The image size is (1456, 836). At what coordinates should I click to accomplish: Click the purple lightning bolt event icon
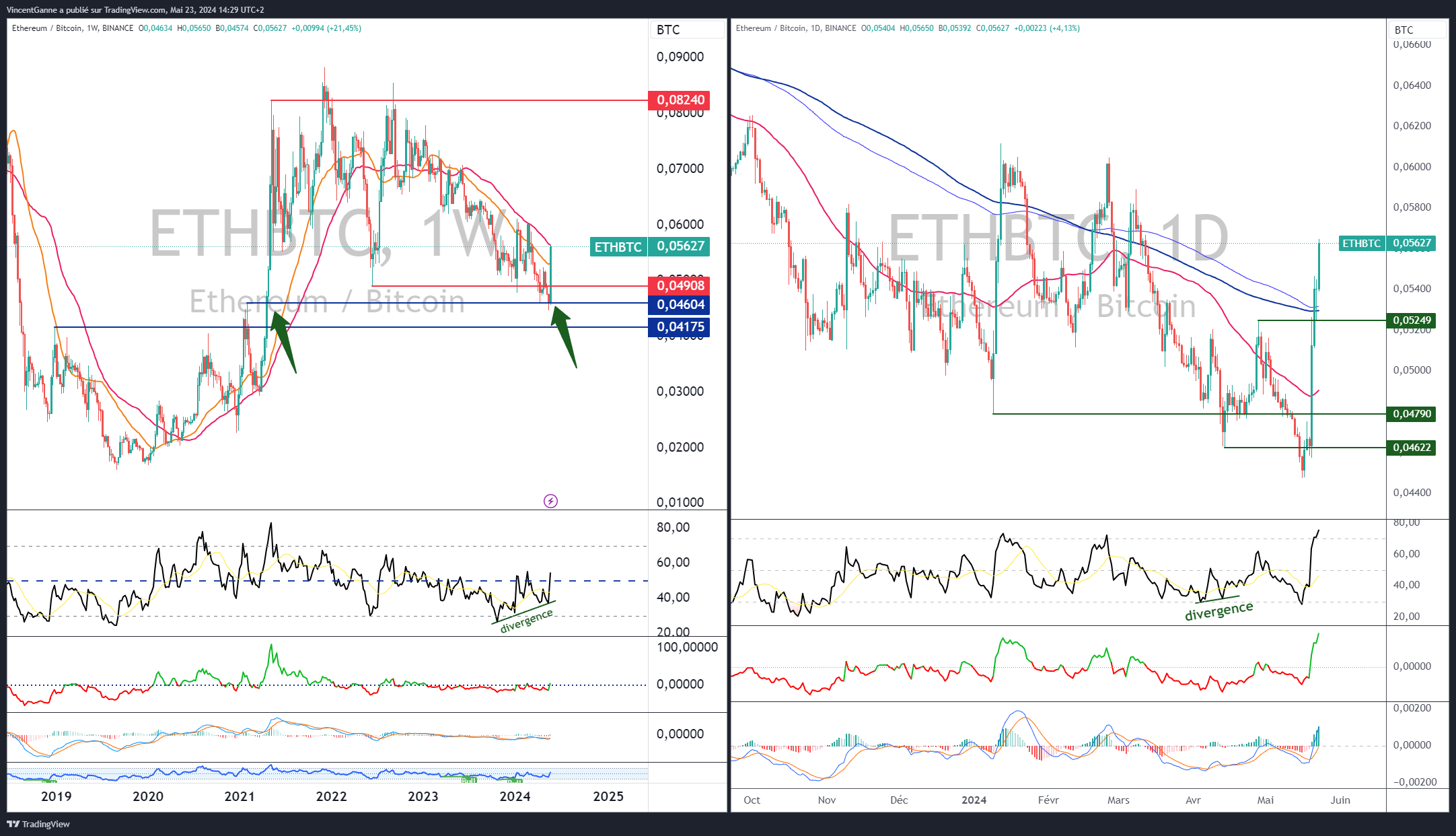[x=550, y=501]
